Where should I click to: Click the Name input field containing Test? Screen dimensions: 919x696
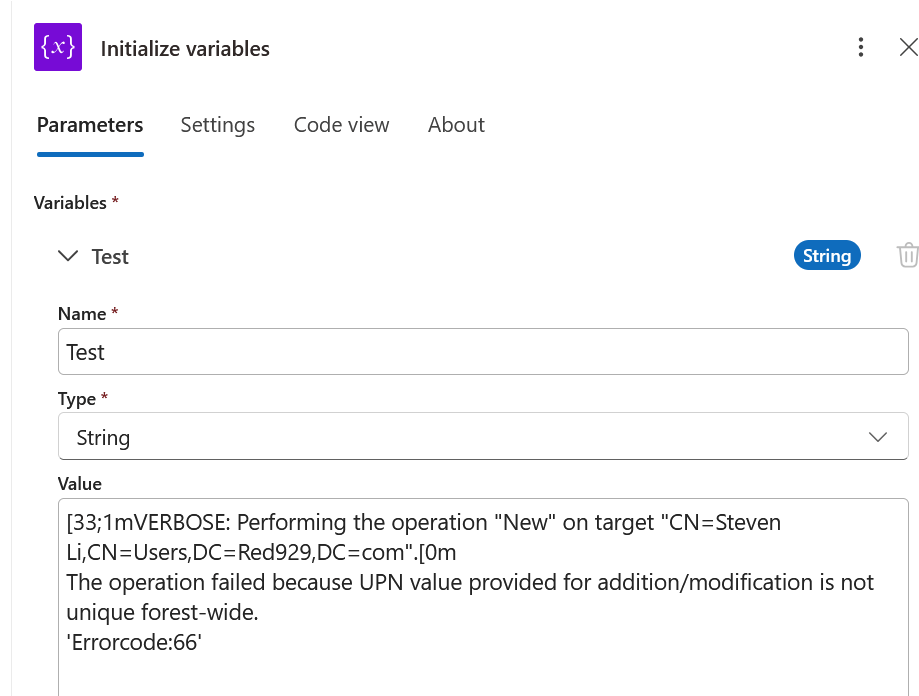click(483, 352)
